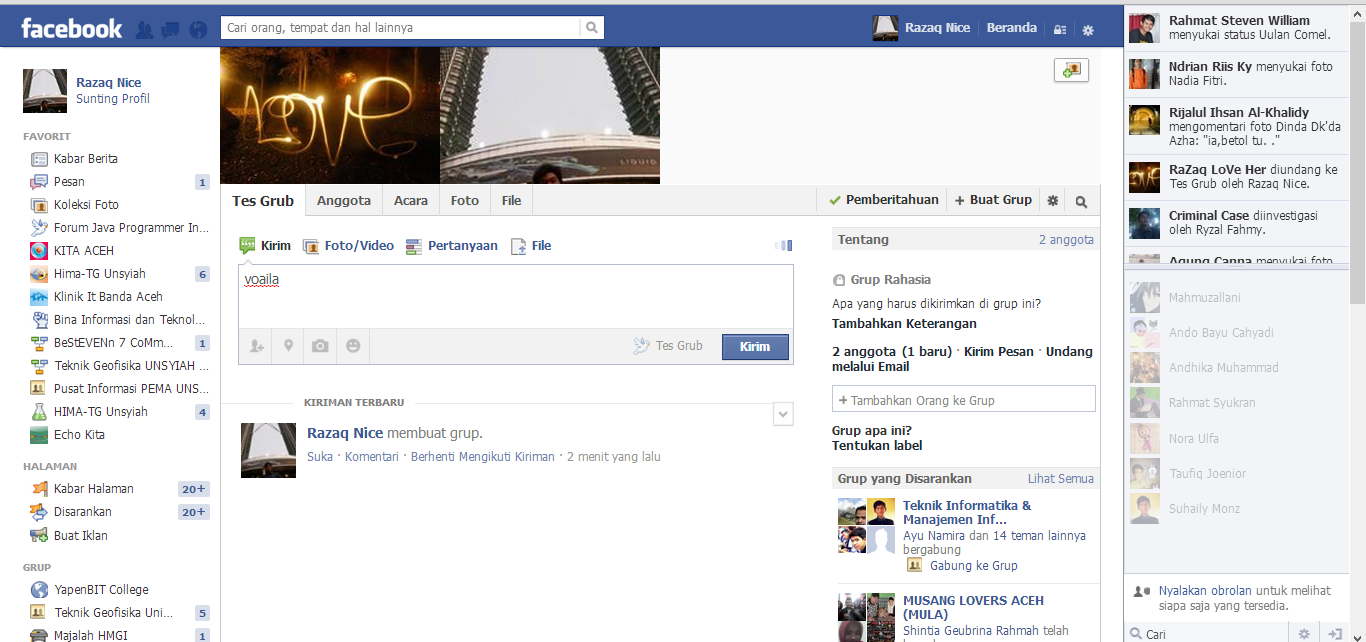Click Kabar Berita icon in sidebar
This screenshot has height=642, width=1366.
pyautogui.click(x=39, y=159)
